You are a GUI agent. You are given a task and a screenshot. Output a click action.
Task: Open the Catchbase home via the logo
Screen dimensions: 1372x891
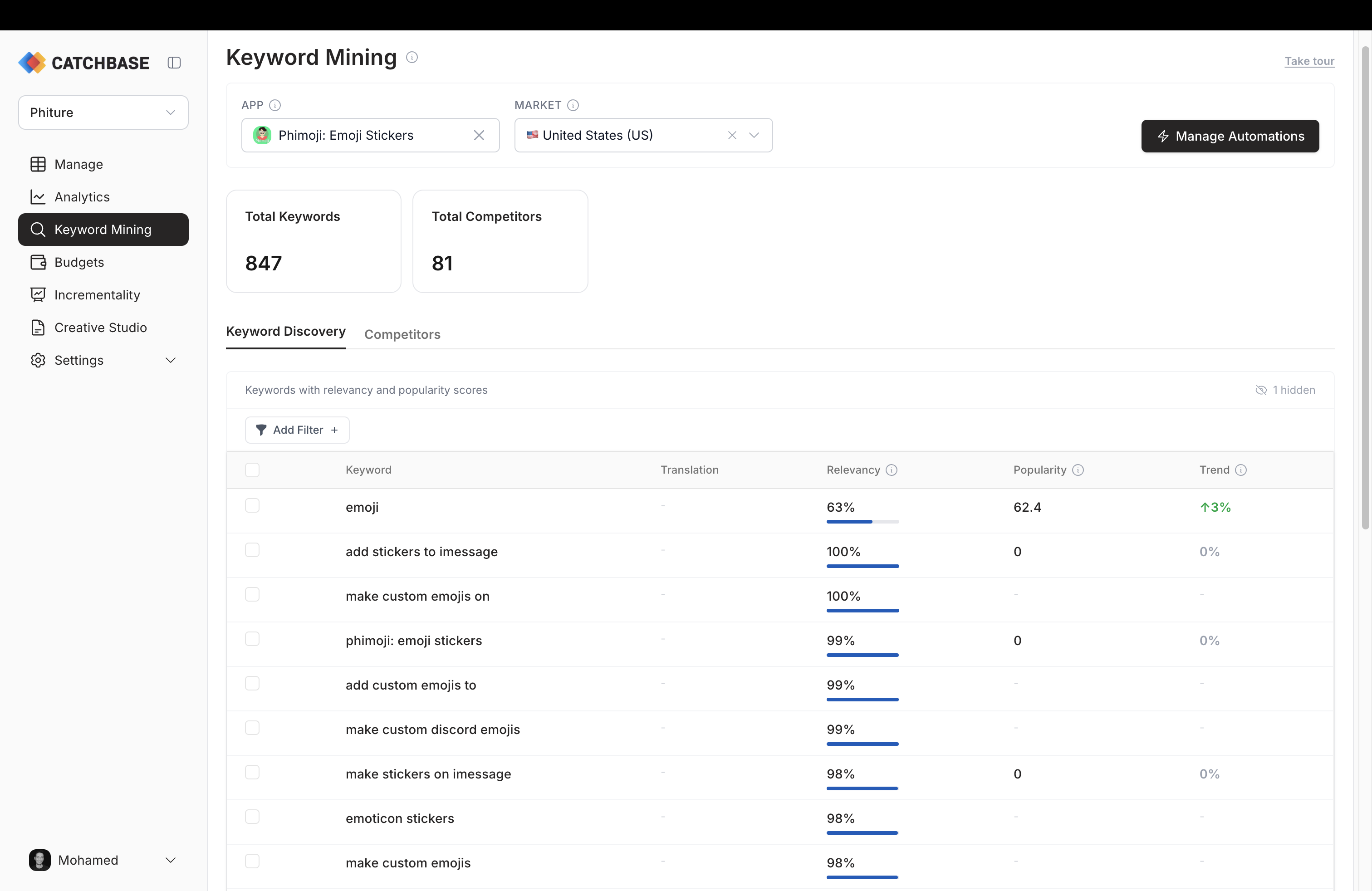(83, 62)
